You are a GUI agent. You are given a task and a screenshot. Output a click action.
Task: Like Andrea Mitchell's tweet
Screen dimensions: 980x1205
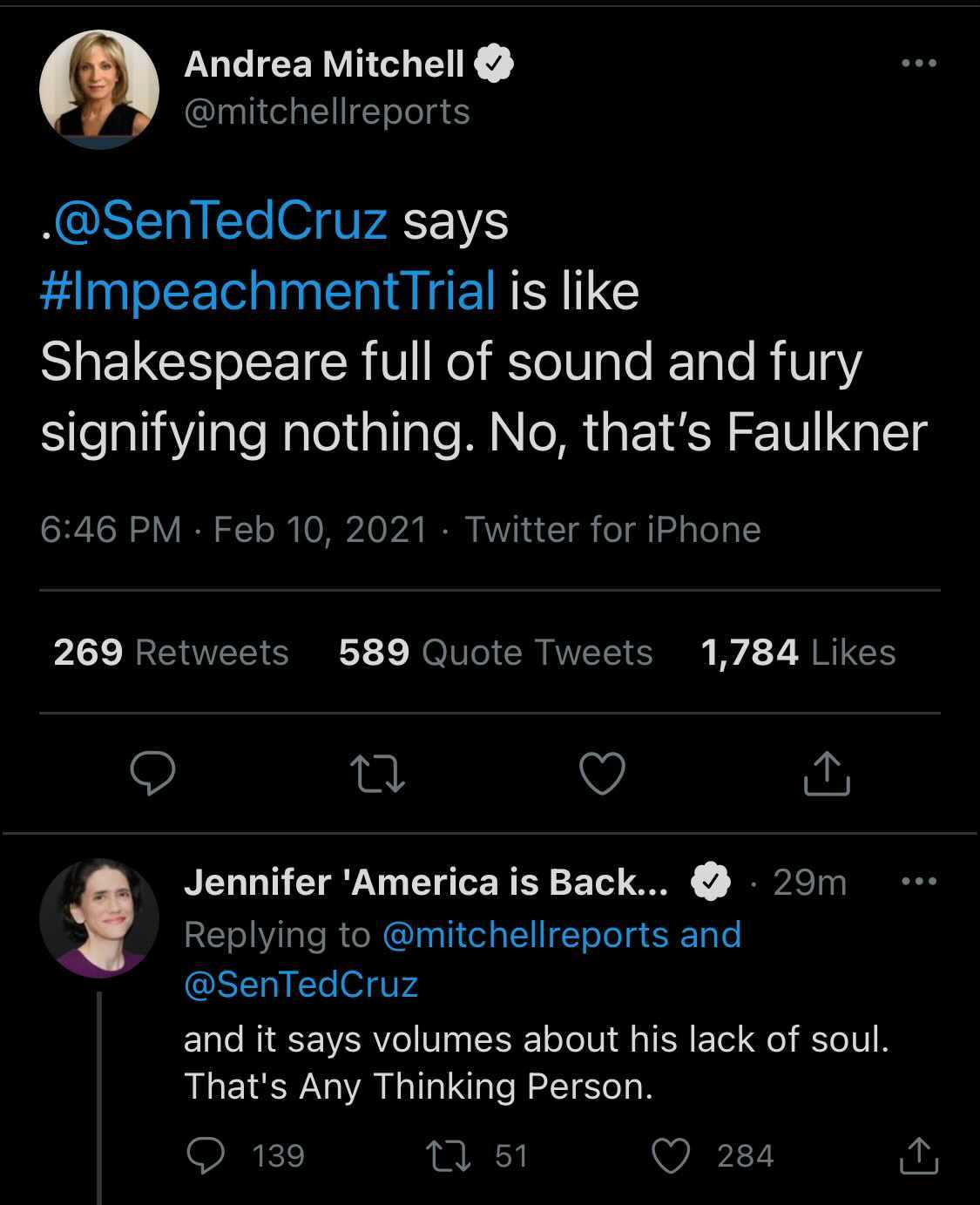point(603,773)
